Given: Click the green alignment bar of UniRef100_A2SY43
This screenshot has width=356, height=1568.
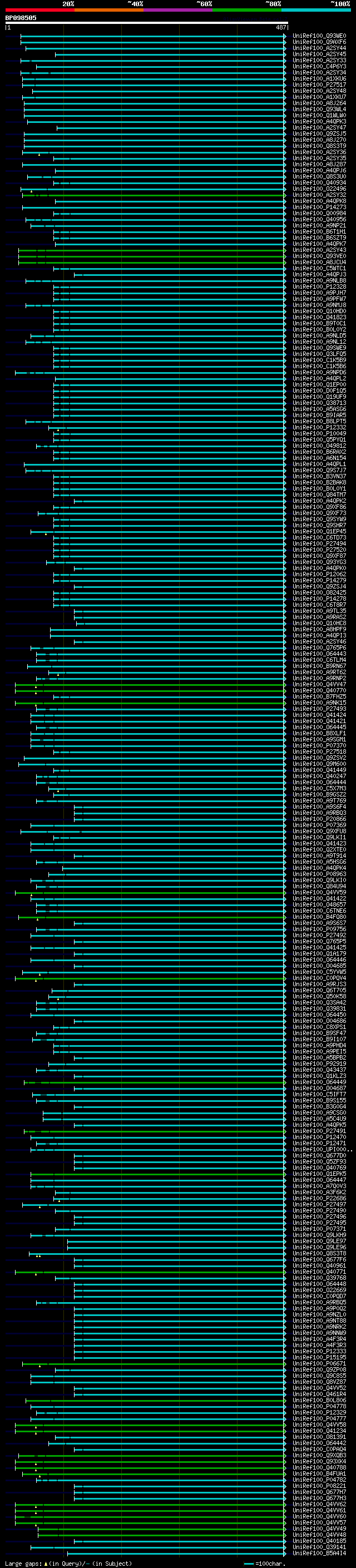Looking at the screenshot, I should (152, 250).
